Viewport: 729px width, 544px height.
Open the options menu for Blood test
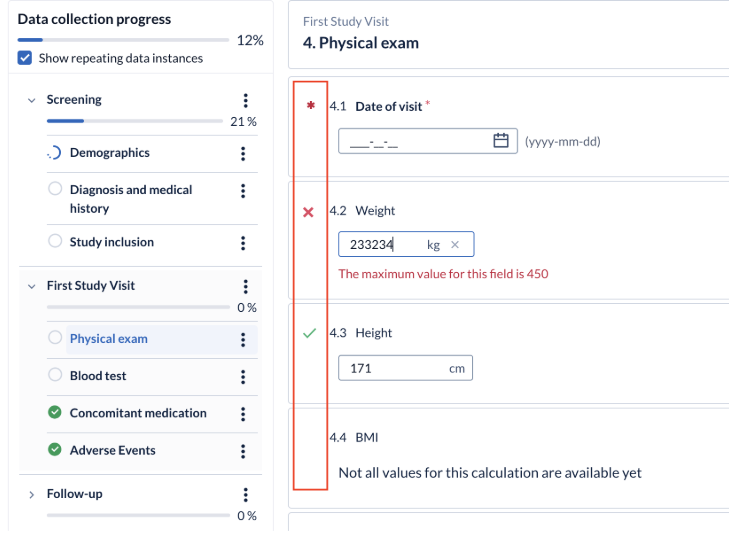(x=243, y=377)
